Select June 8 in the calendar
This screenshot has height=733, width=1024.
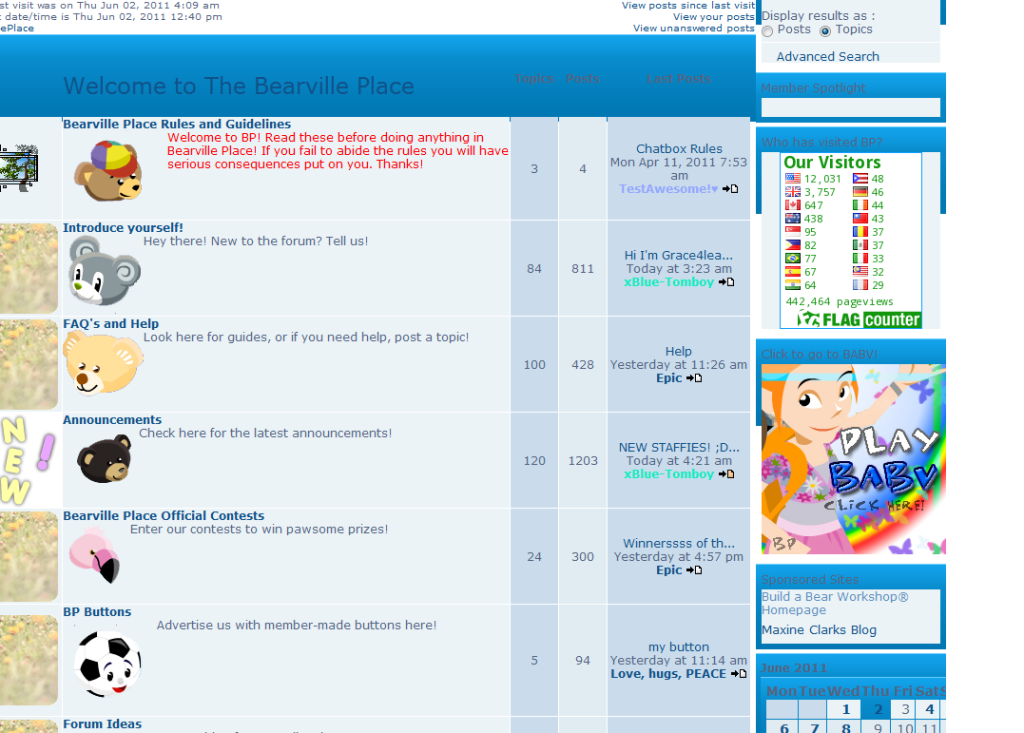[x=846, y=727]
